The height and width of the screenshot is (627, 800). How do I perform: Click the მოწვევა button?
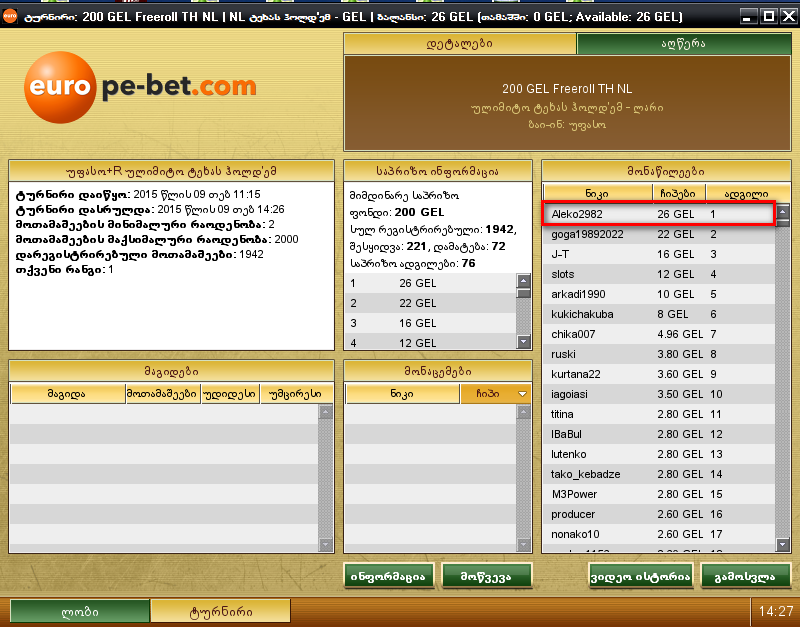click(x=486, y=576)
